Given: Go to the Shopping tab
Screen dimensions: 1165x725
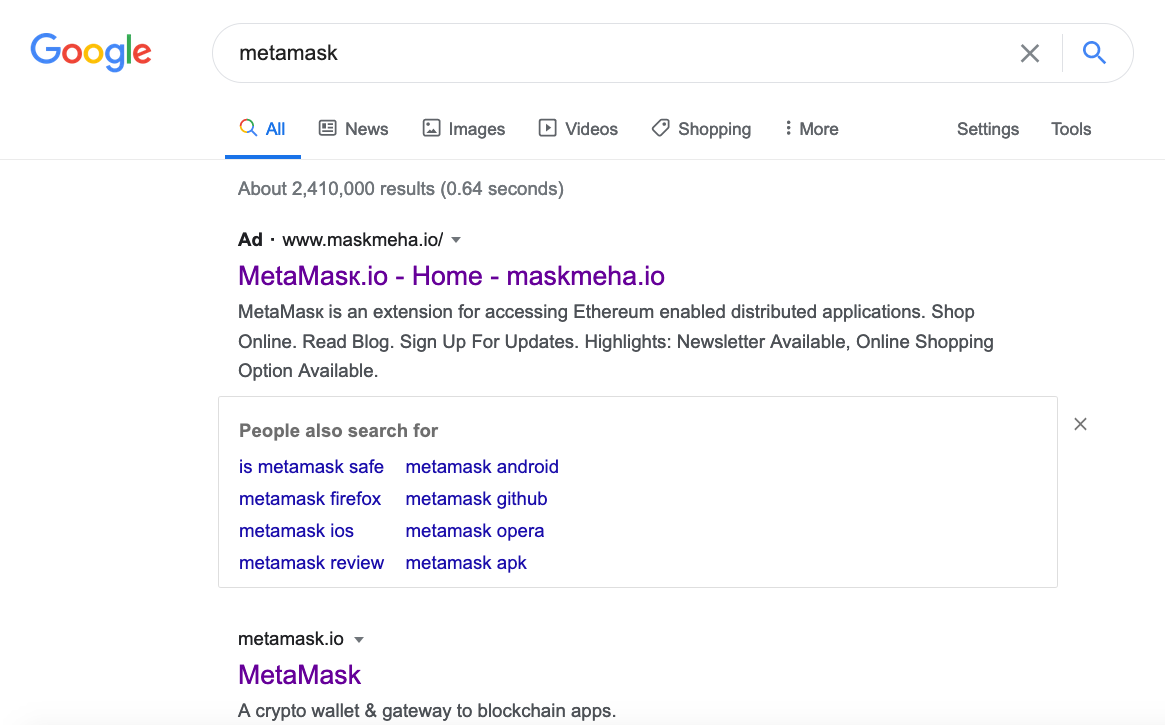Looking at the screenshot, I should pyautogui.click(x=701, y=129).
